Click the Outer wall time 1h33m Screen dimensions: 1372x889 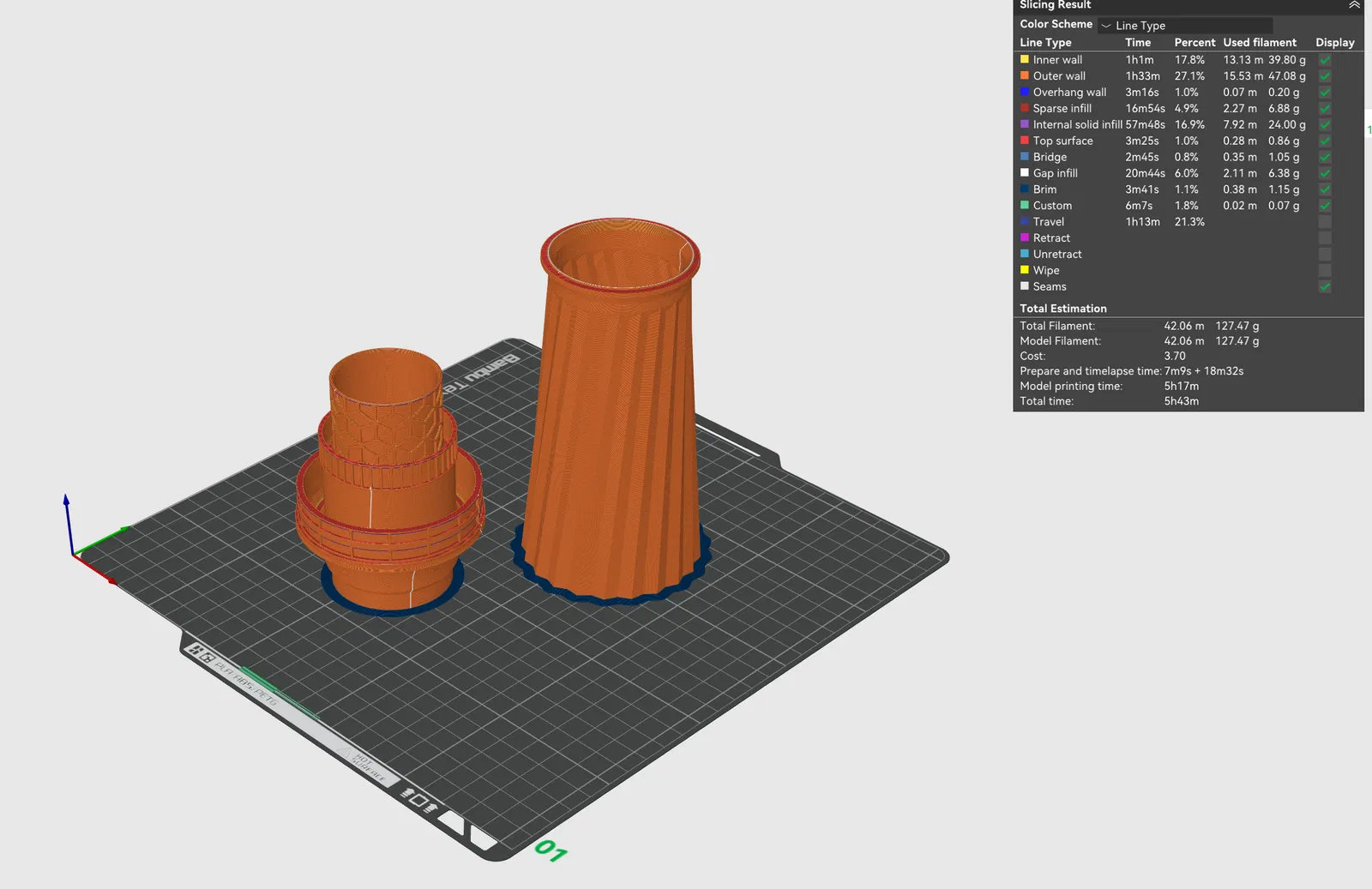tap(1142, 76)
